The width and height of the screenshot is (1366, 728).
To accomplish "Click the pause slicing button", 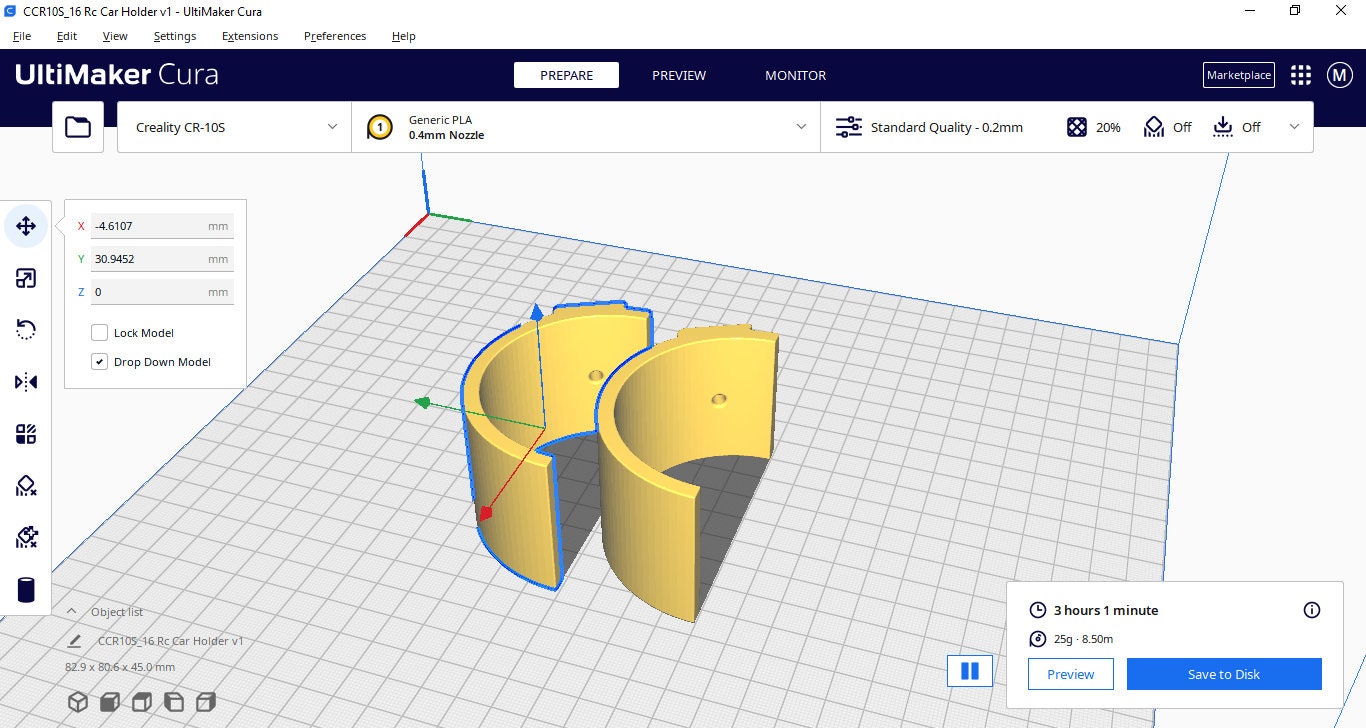I will (969, 671).
